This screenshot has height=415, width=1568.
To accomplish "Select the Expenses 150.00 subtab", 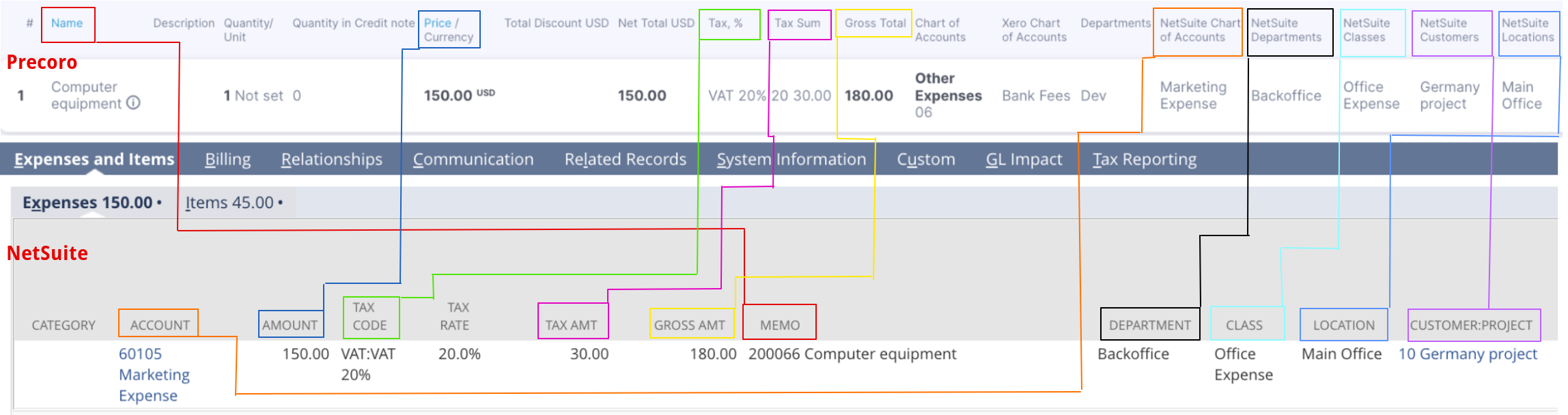I will pyautogui.click(x=92, y=203).
